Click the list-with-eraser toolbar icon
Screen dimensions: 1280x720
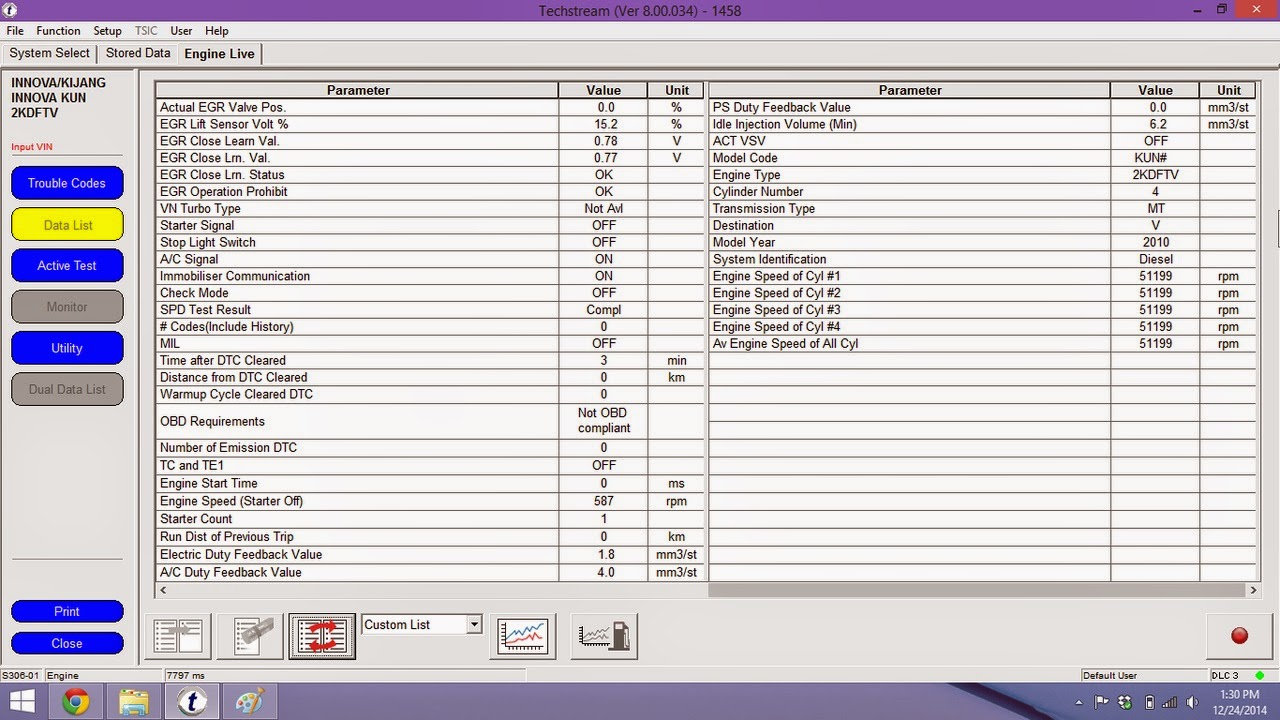pos(251,636)
